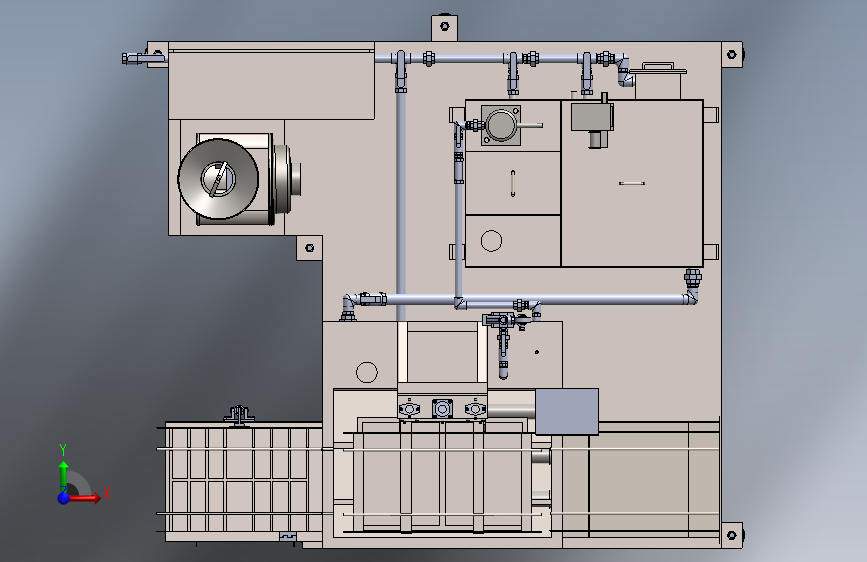
Task: Click the red X axis arrow of the triad
Action: tap(84, 498)
